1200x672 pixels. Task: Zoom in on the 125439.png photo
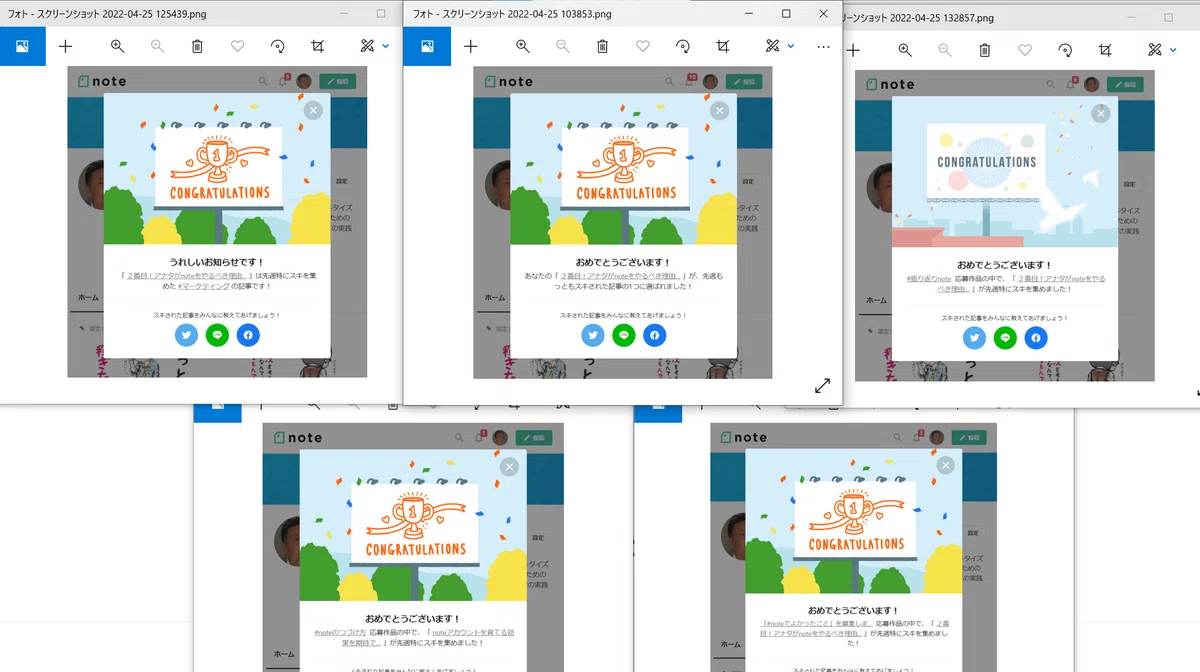[x=117, y=46]
